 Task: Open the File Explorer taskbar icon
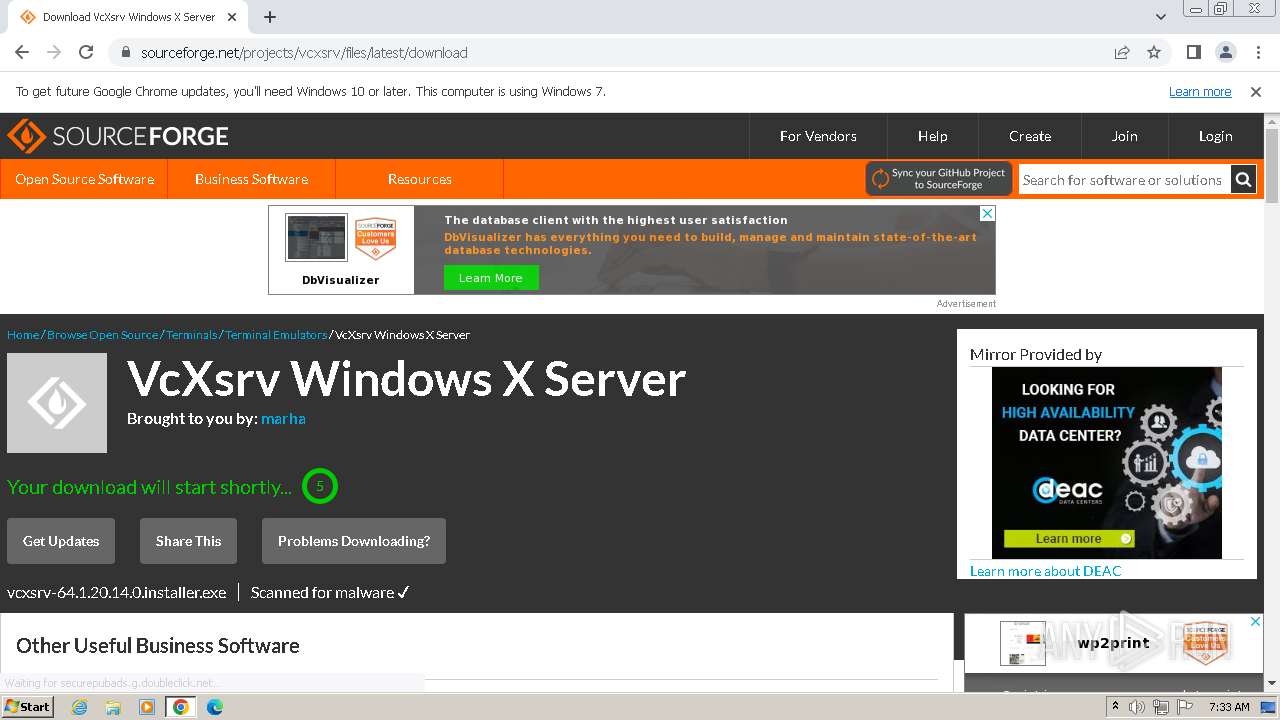click(x=113, y=707)
